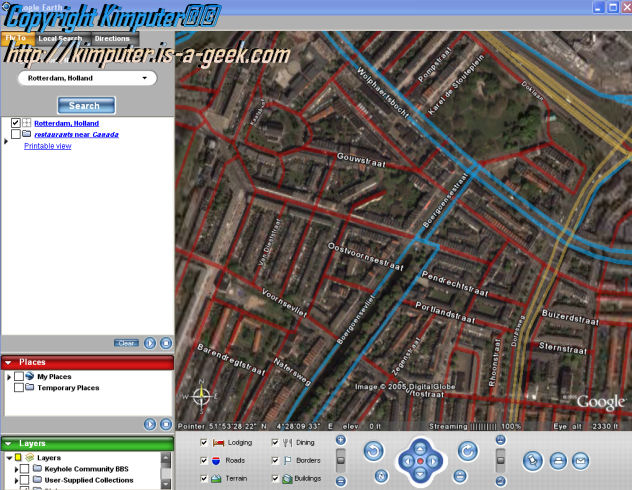Click the Buildings layer icon

coord(287,479)
